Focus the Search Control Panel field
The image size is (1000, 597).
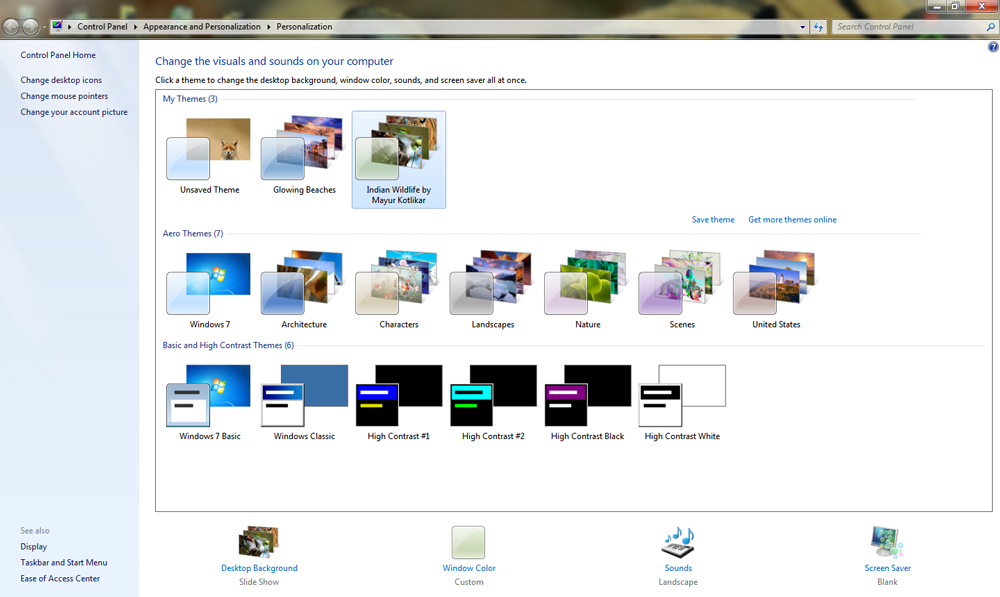point(909,27)
